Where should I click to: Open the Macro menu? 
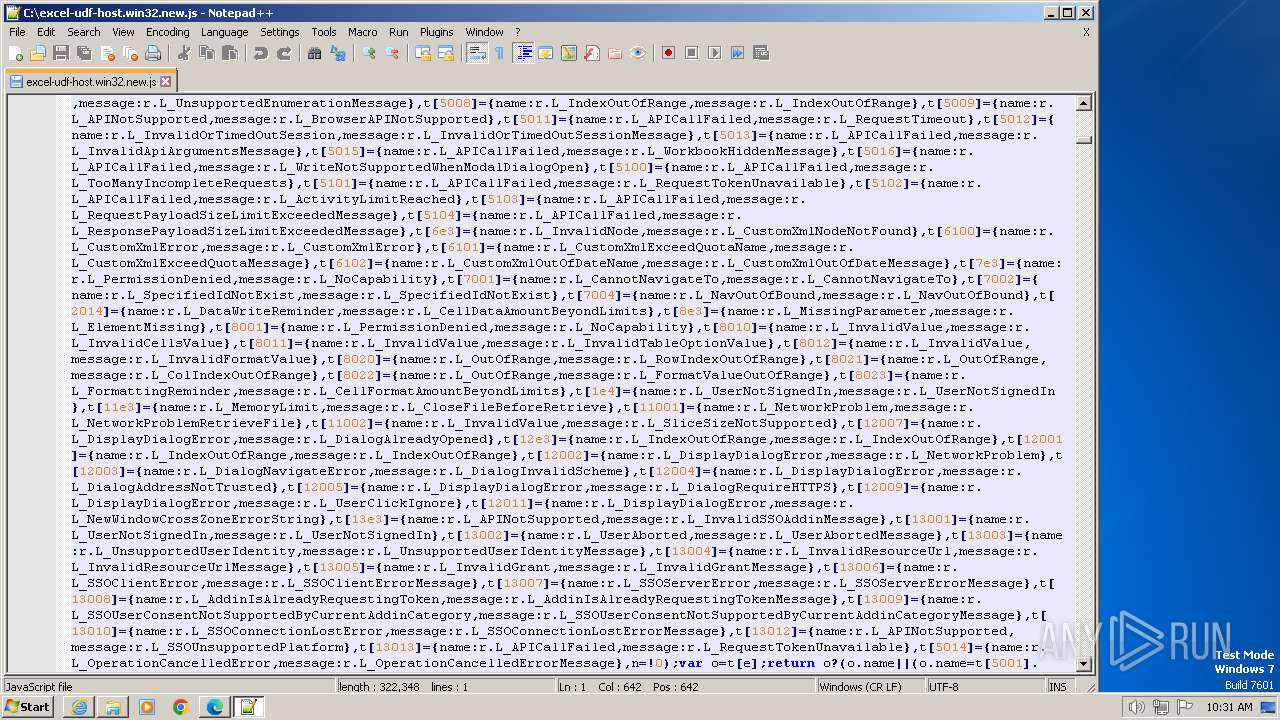(x=363, y=32)
